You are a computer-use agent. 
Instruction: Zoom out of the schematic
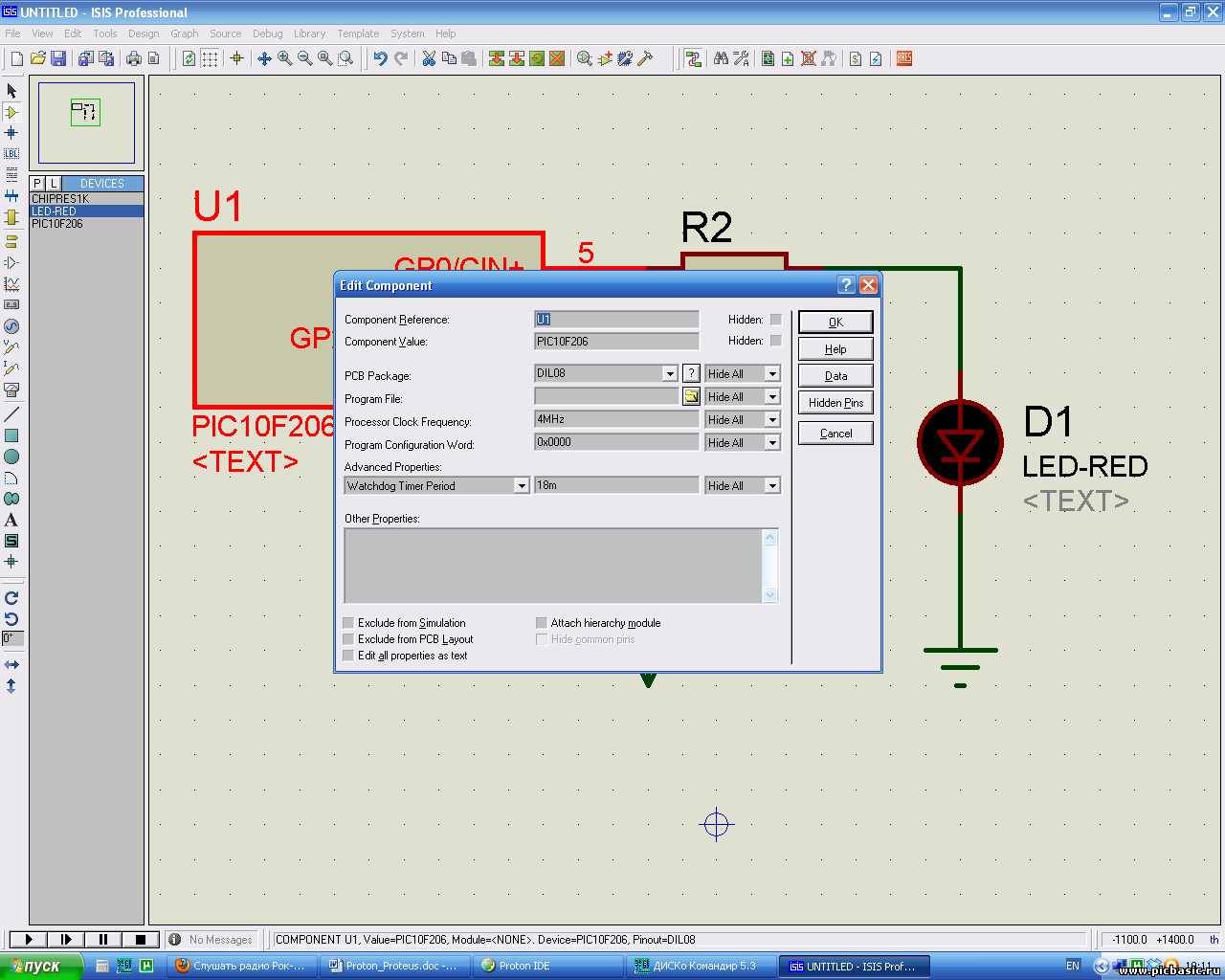304,58
